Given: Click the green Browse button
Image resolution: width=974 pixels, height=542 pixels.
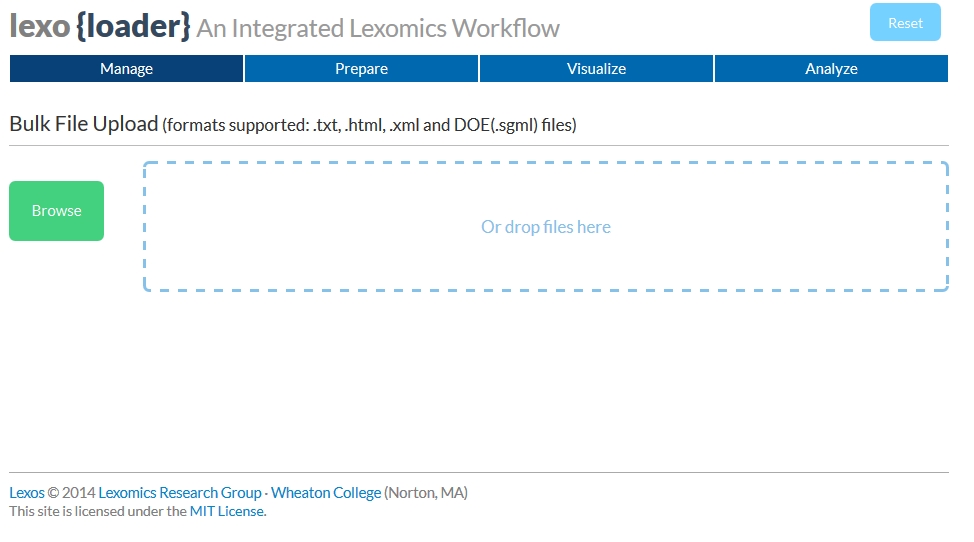Looking at the screenshot, I should [57, 211].
